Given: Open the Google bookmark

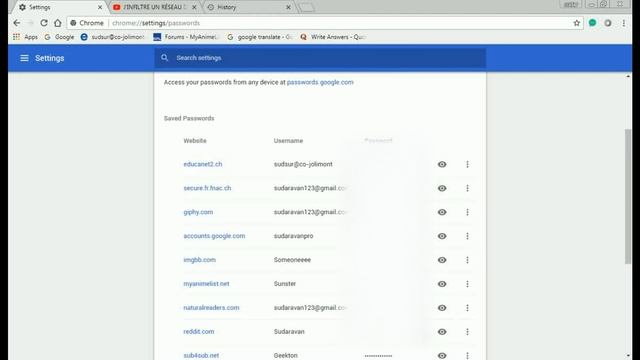Looking at the screenshot, I should [59, 37].
